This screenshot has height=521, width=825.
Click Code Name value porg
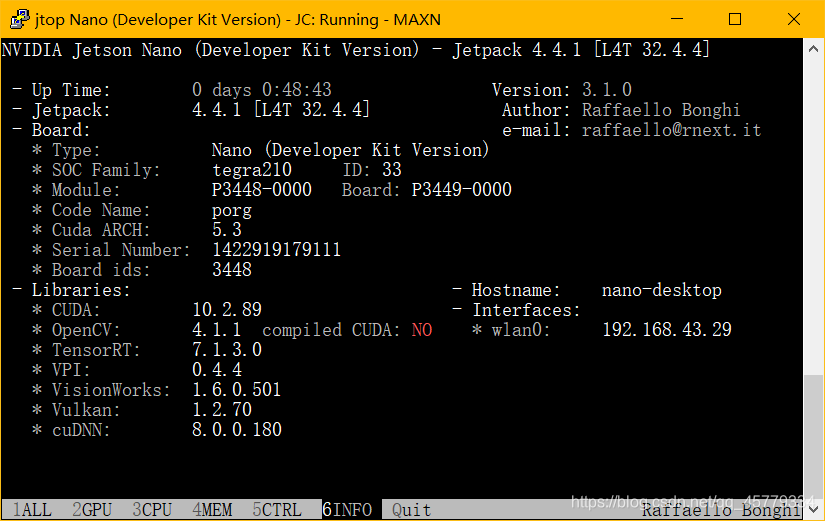click(232, 211)
